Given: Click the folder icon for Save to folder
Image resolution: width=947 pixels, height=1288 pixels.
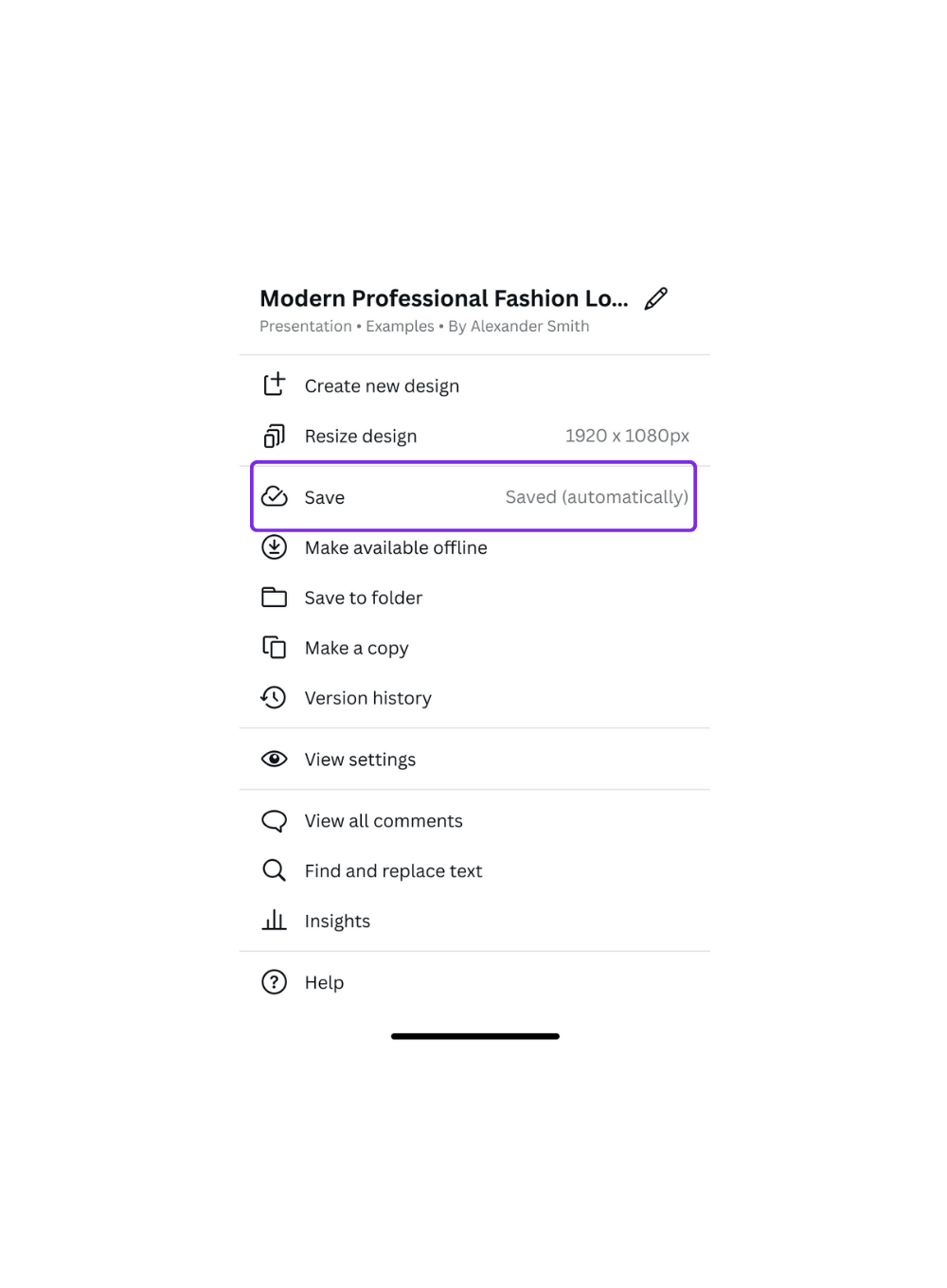Looking at the screenshot, I should coord(274,597).
